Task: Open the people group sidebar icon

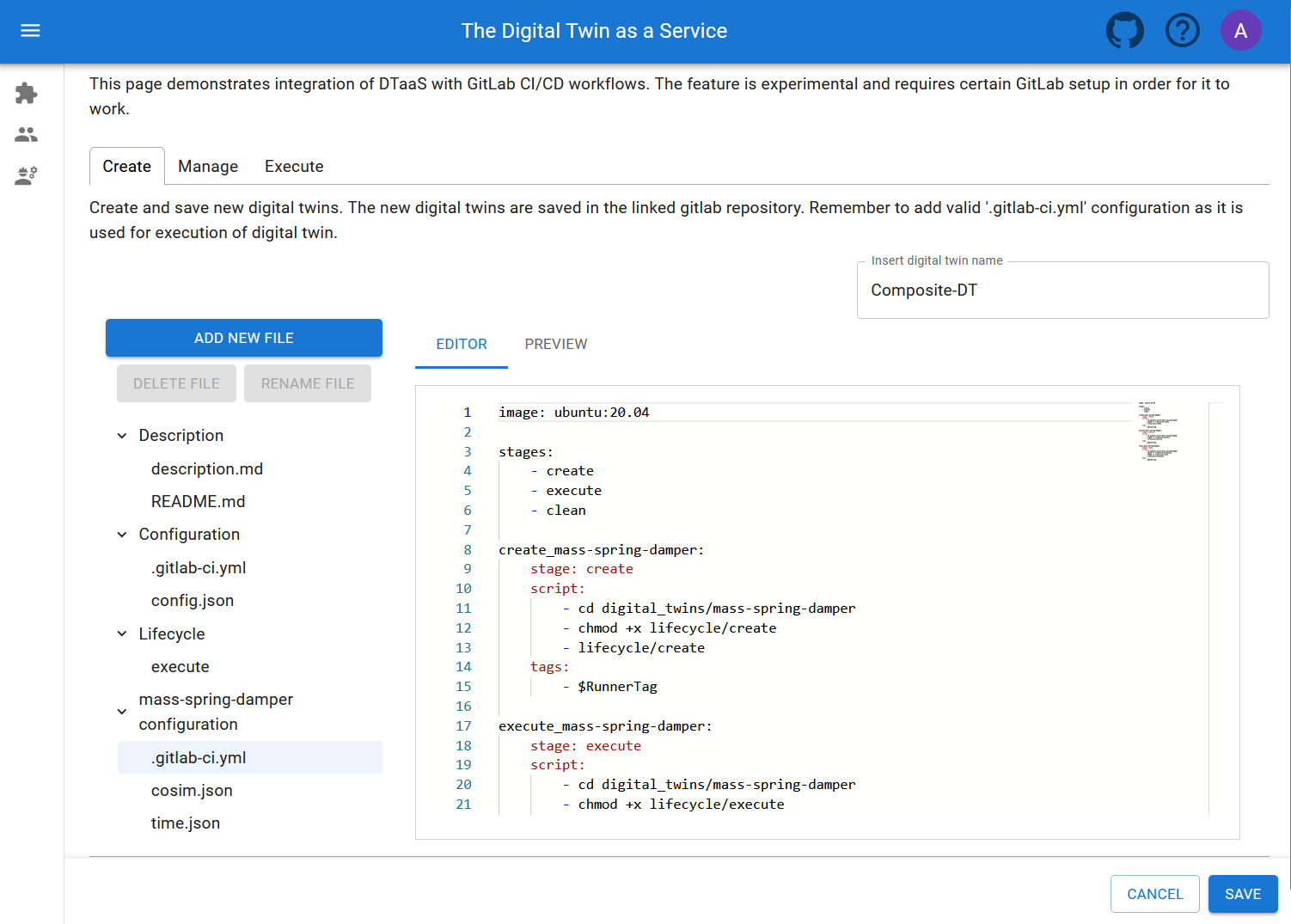Action: pos(27,134)
